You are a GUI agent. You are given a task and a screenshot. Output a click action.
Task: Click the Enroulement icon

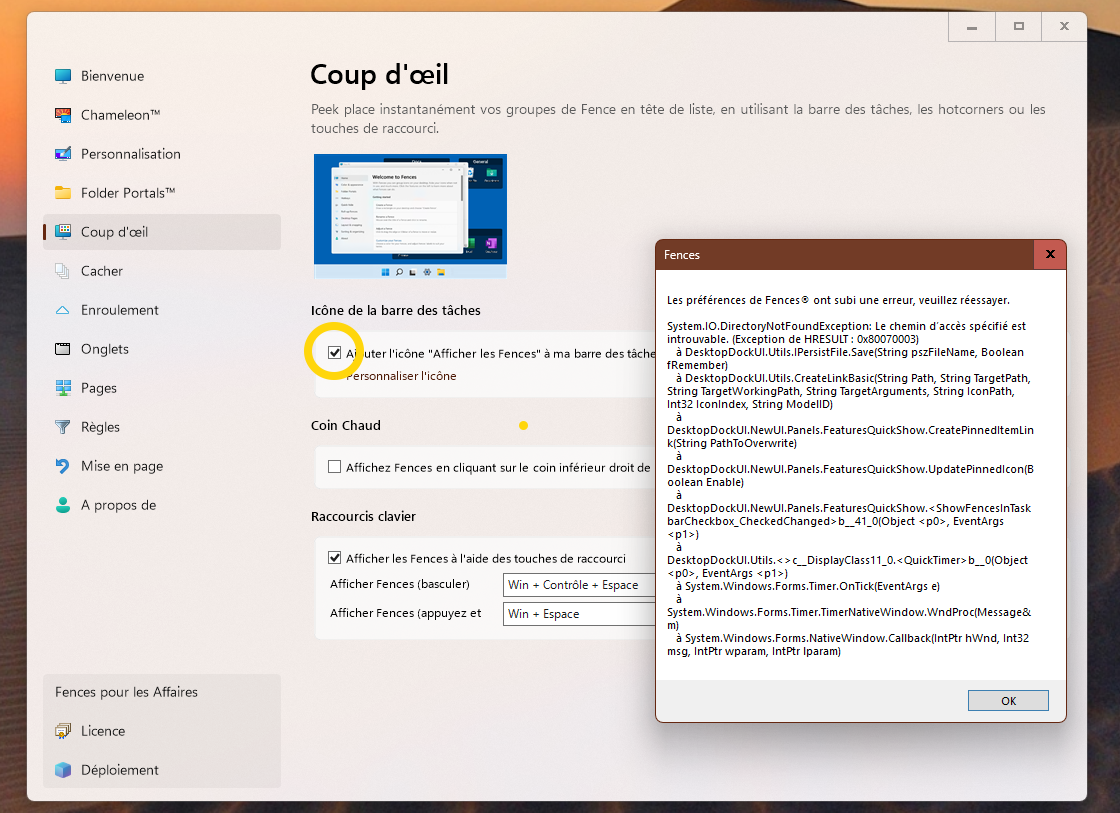(64, 310)
